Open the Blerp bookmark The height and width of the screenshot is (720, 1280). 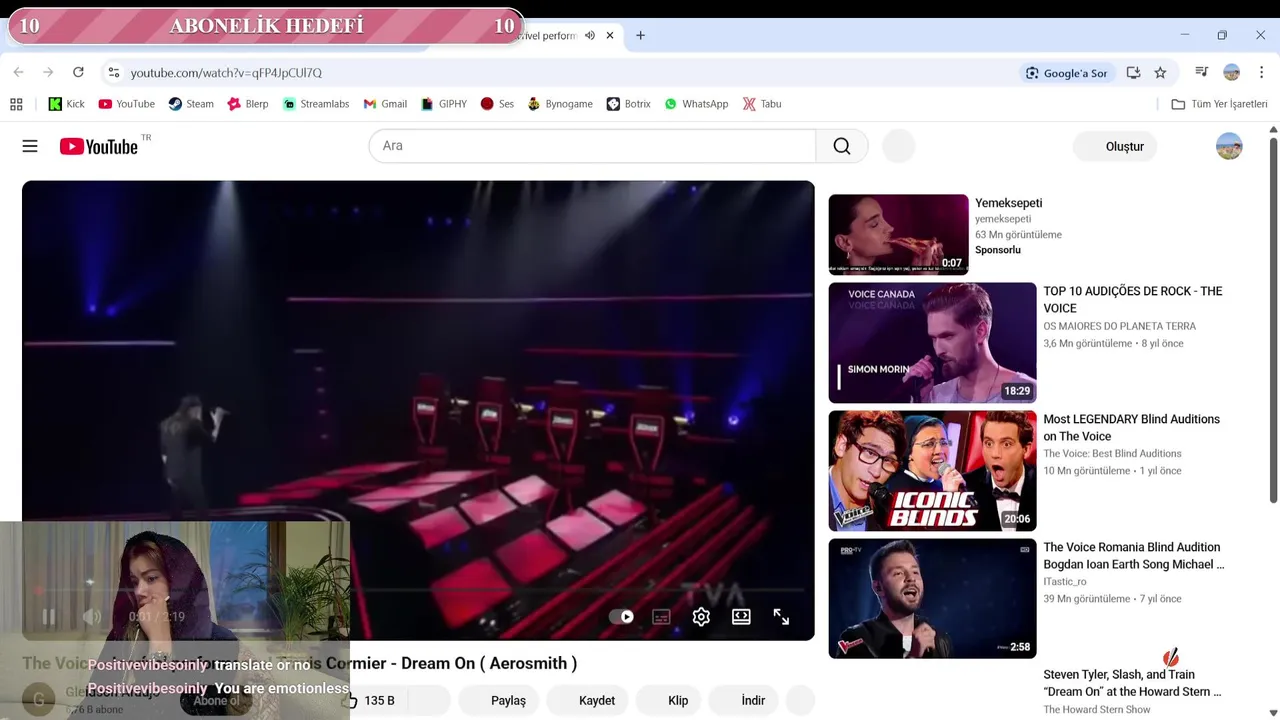tap(248, 104)
